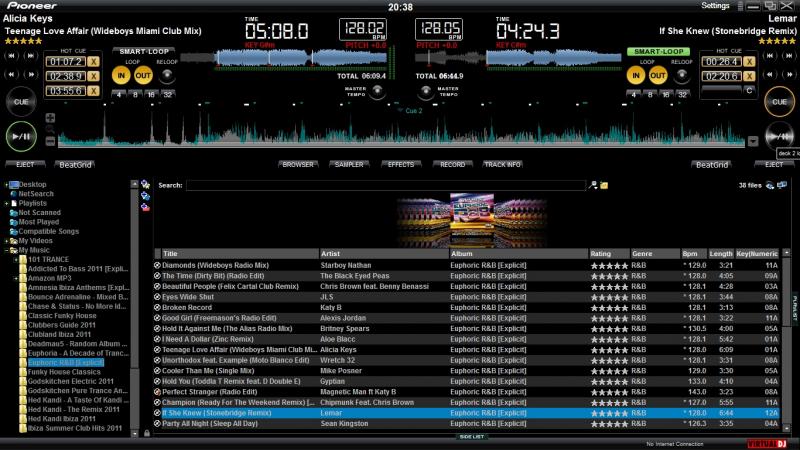Hit the left deck CUE button

click(21, 102)
